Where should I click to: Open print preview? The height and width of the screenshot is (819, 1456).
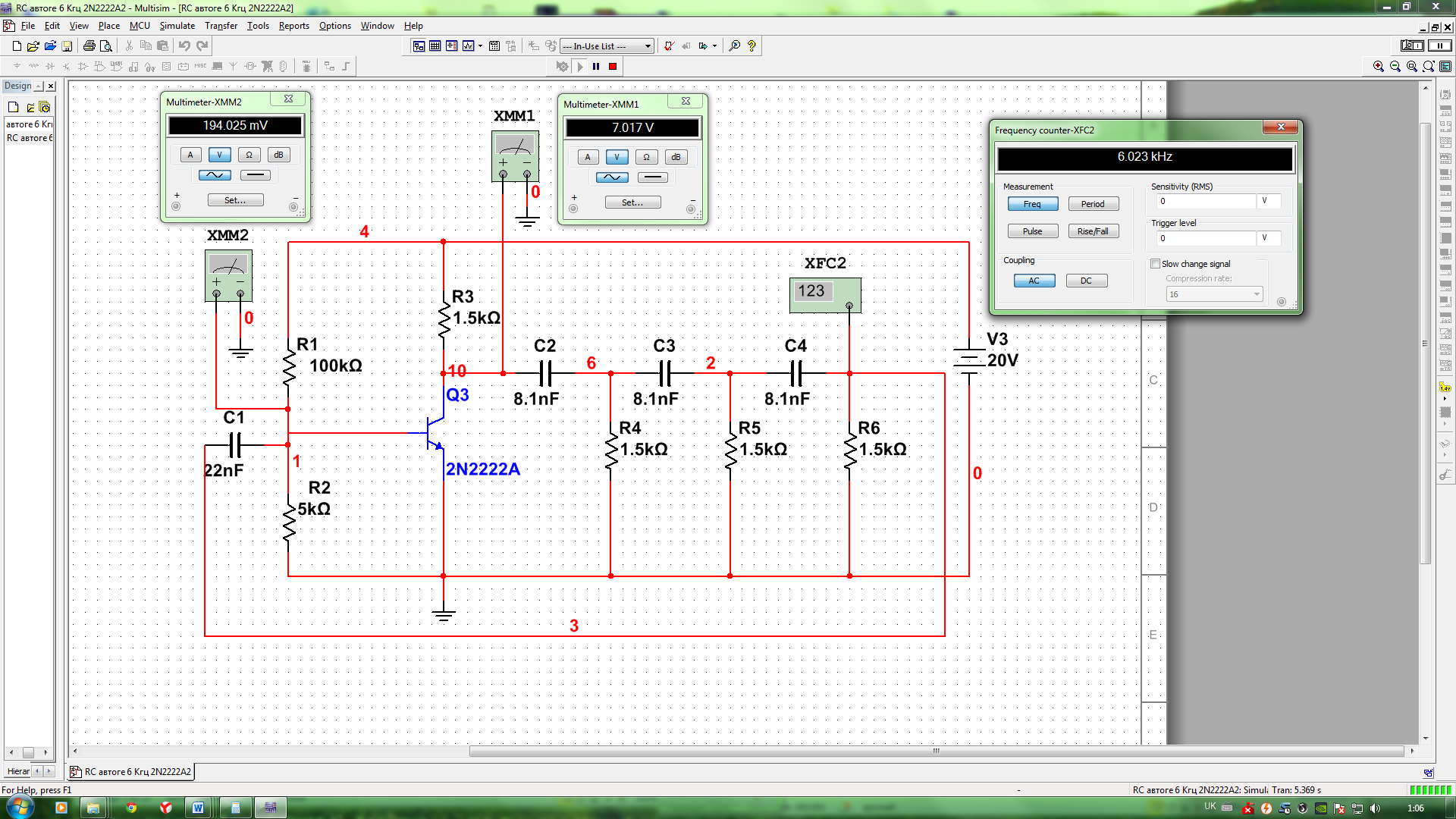[106, 46]
